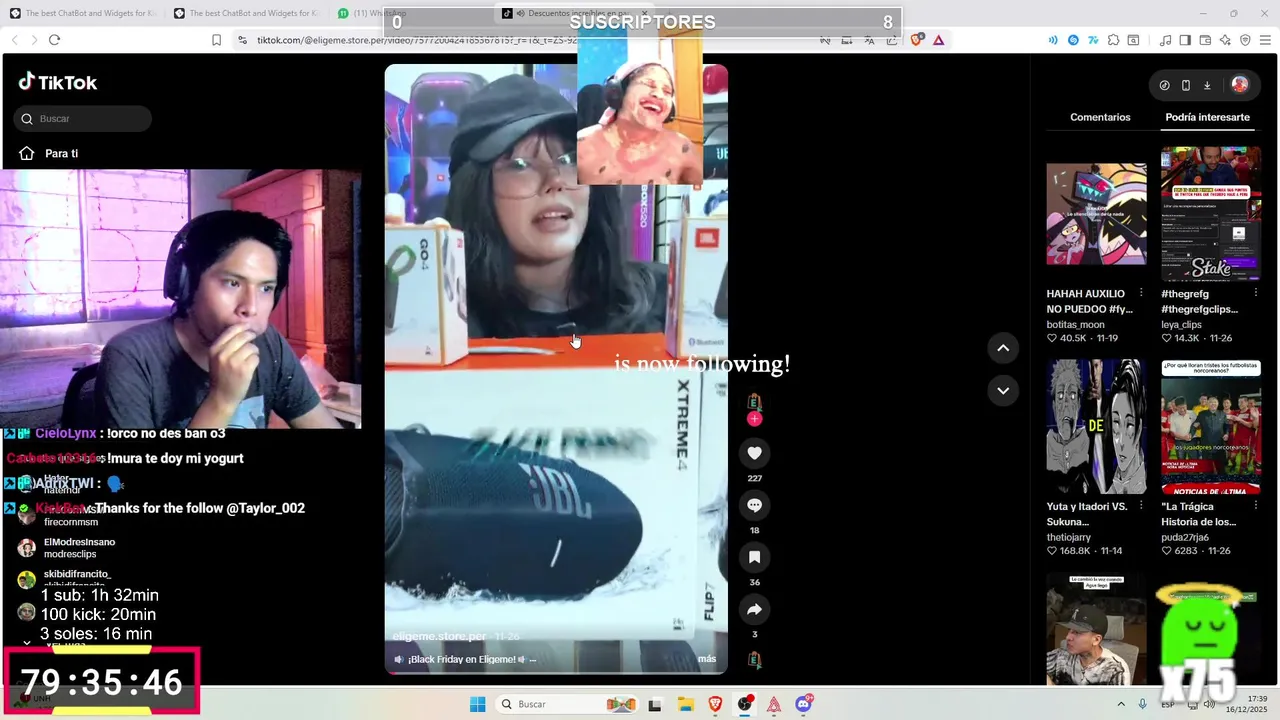The image size is (1280, 720).
Task: Click the circular coin icon in TikTok header
Action: click(1164, 85)
